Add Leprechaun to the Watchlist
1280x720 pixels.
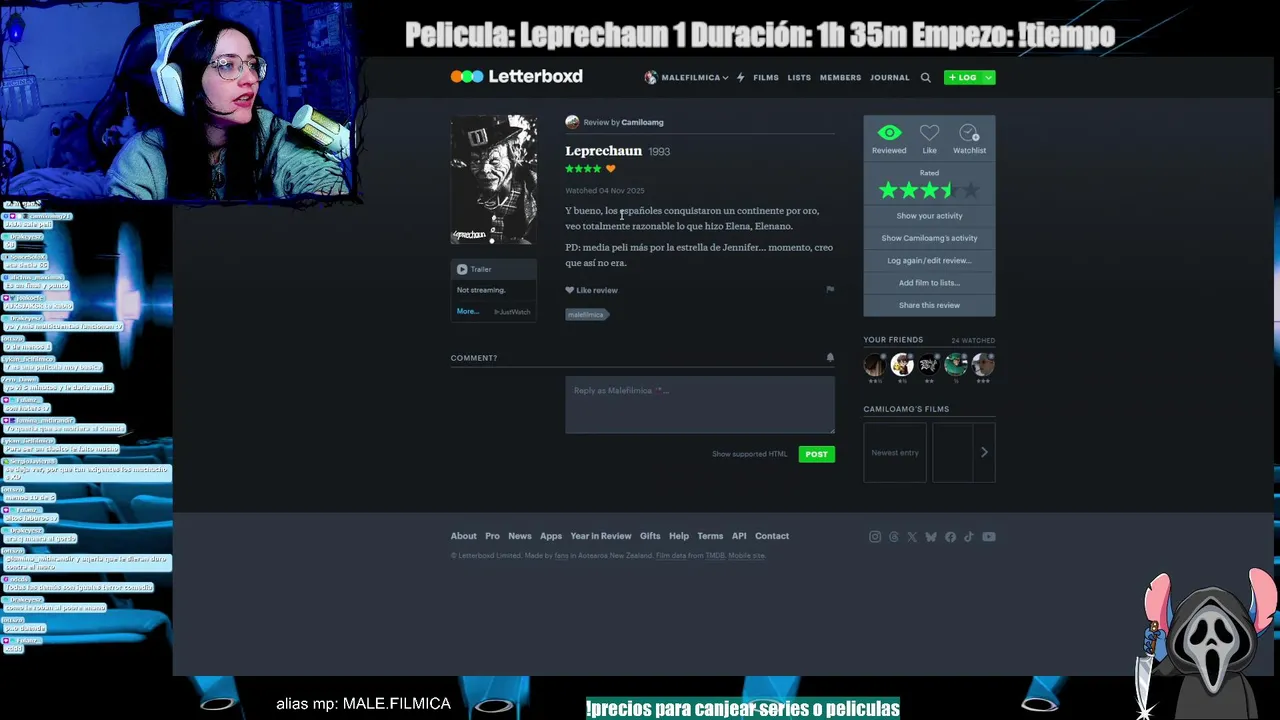pyautogui.click(x=969, y=139)
